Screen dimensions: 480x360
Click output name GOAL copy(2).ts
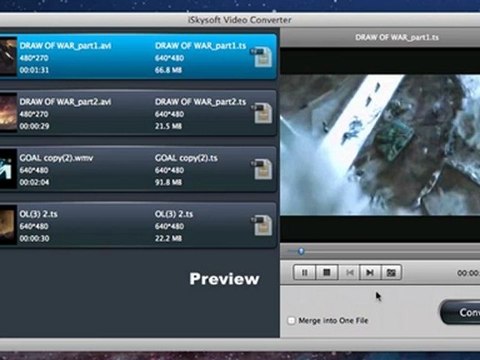click(186, 158)
